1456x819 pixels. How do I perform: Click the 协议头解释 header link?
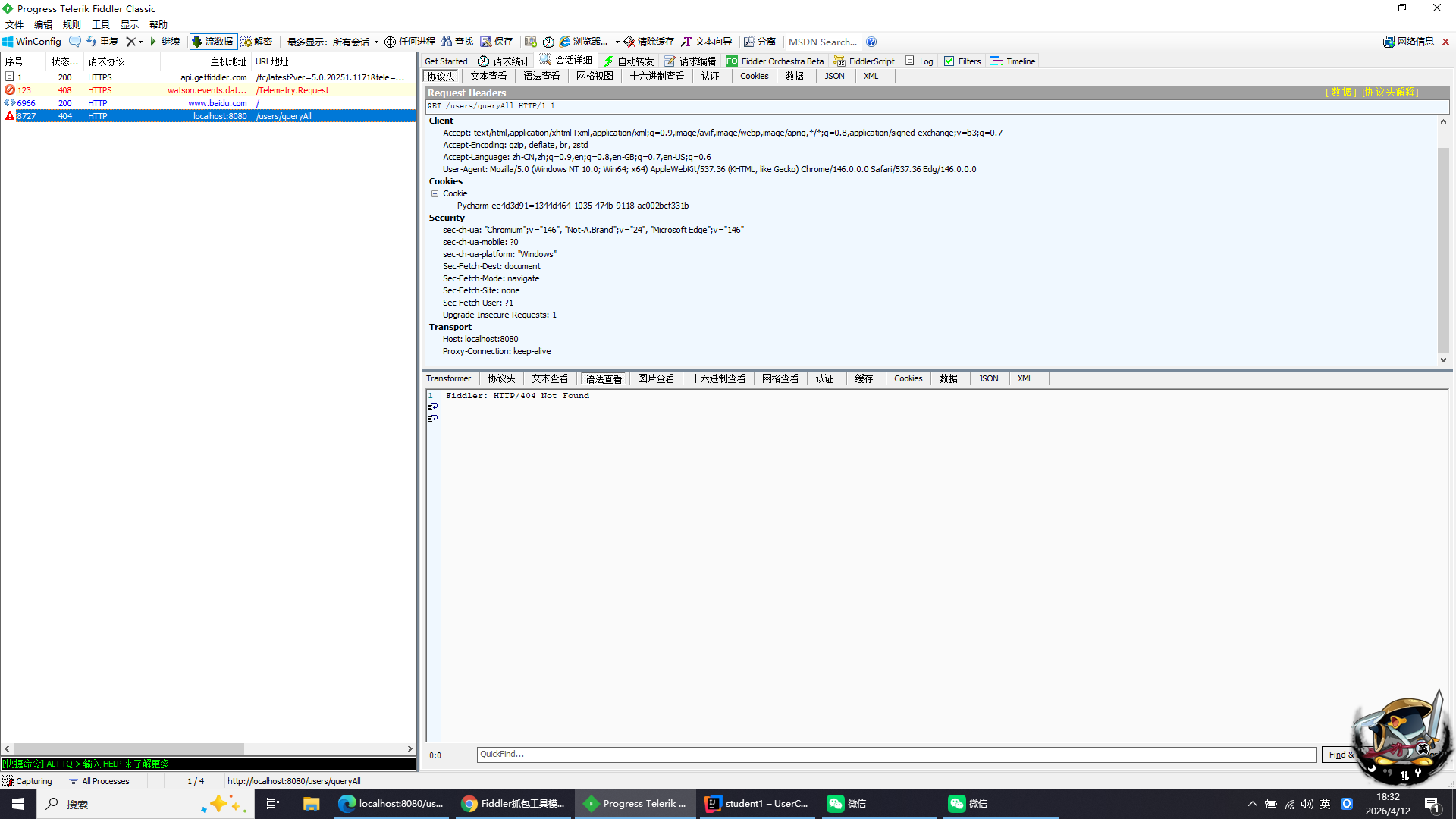(1390, 93)
